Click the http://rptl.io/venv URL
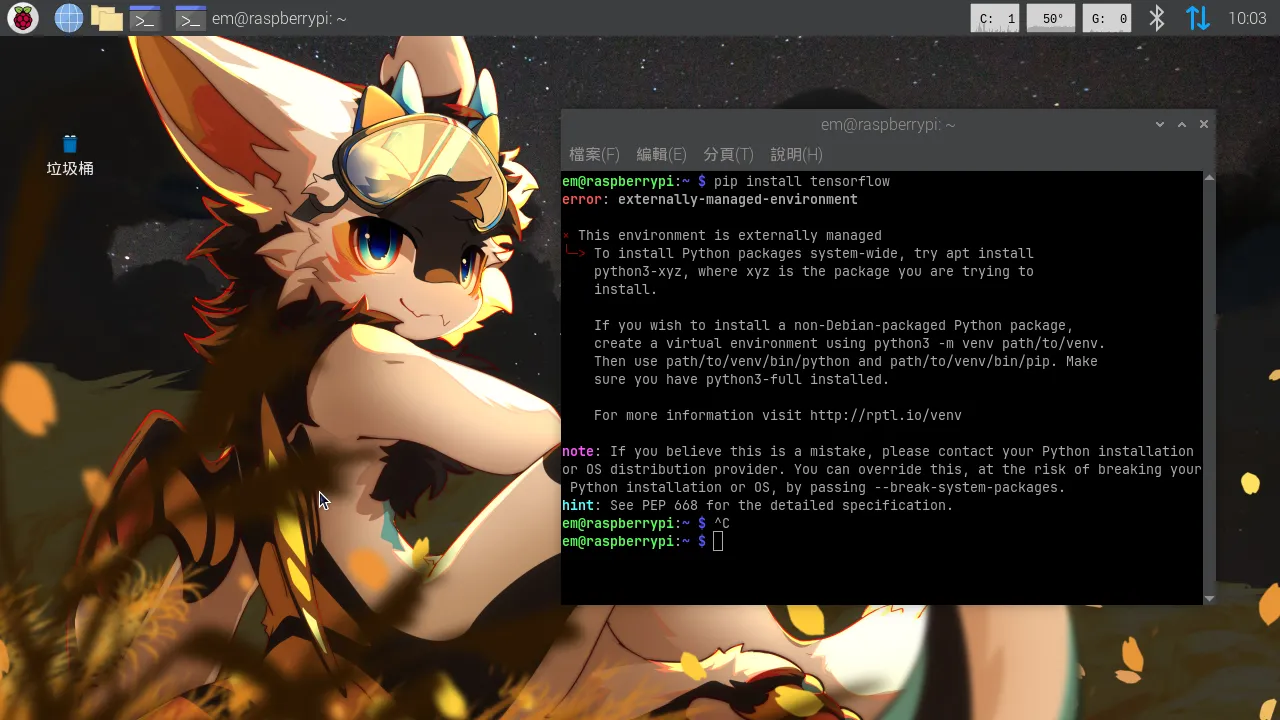 point(886,416)
